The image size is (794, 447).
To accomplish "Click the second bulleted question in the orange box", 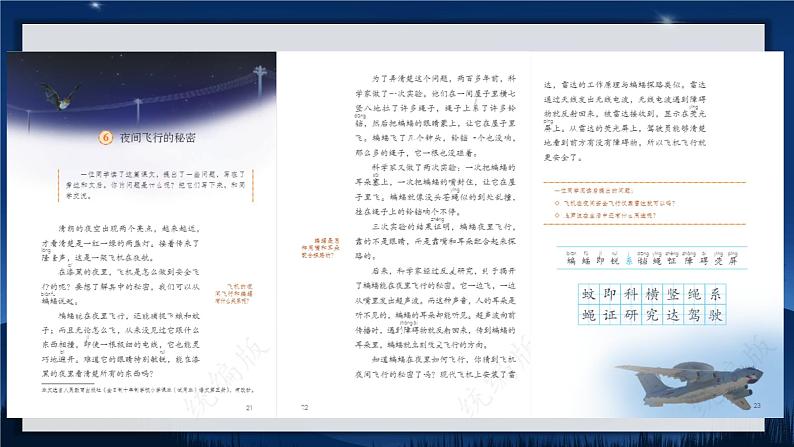I will 605,215.
